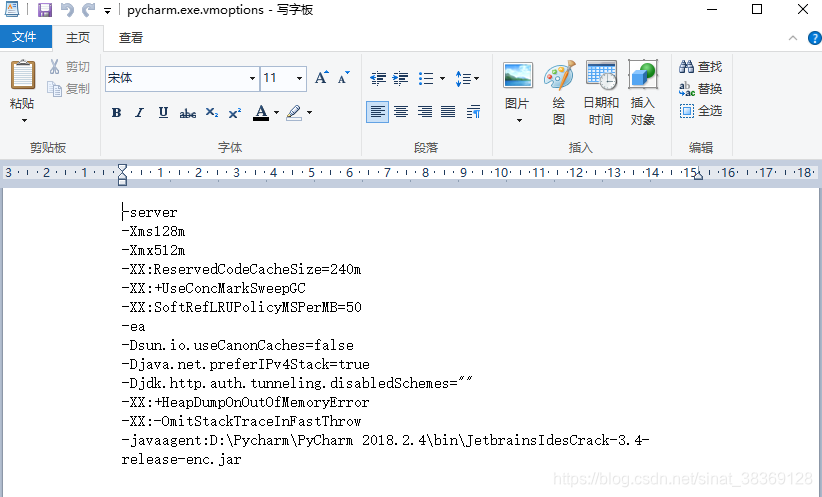Click the right indent marker on ruler
The width and height of the screenshot is (822, 497).
pyautogui.click(x=698, y=177)
